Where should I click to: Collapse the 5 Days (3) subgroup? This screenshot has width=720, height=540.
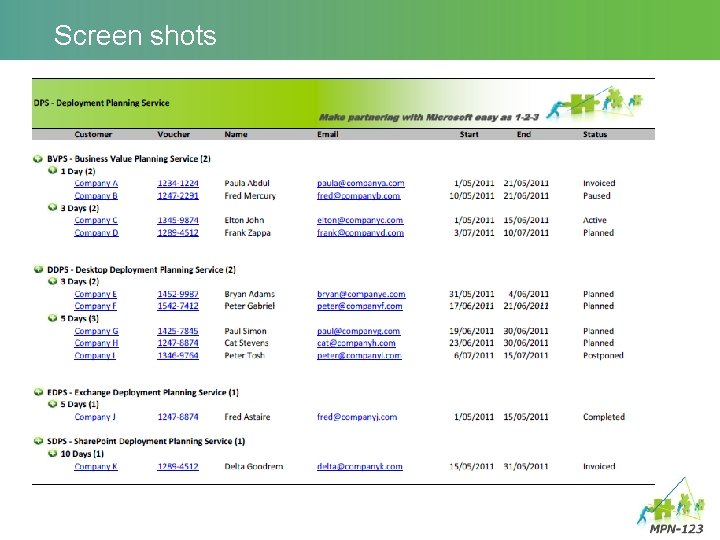click(52, 318)
